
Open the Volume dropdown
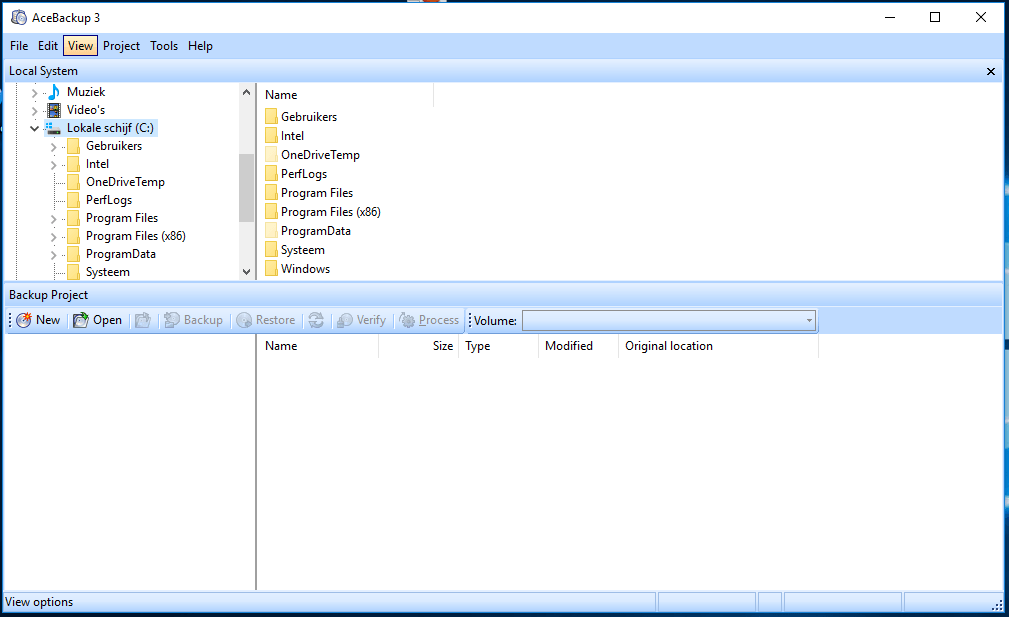[x=809, y=320]
